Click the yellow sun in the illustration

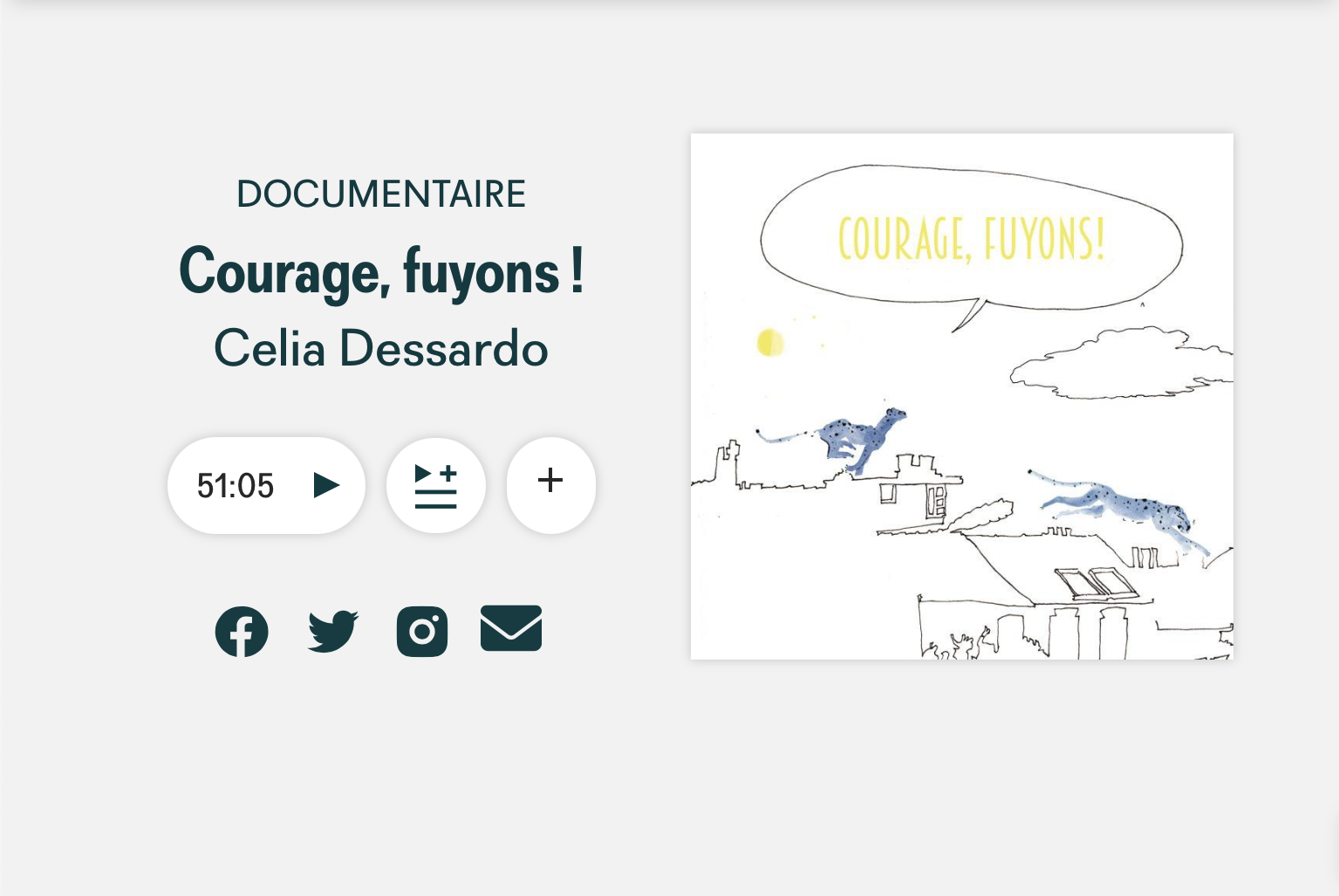[770, 343]
